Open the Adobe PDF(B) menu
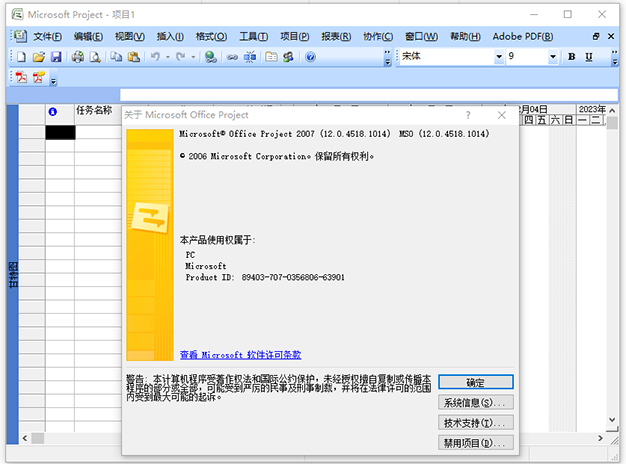This screenshot has height=464, width=626. tap(523, 37)
